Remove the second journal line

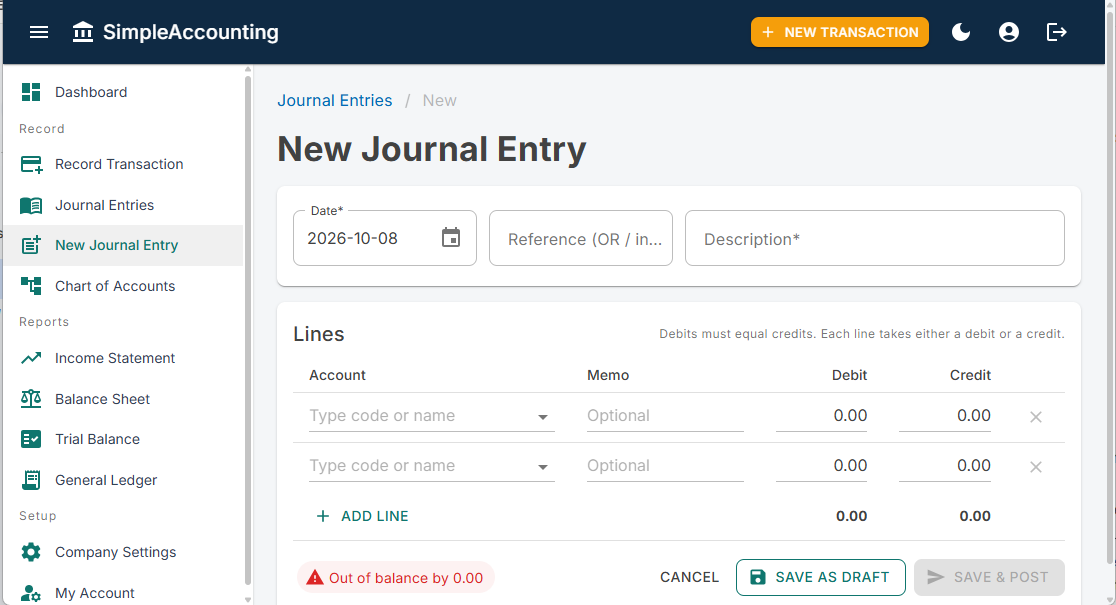(1036, 467)
